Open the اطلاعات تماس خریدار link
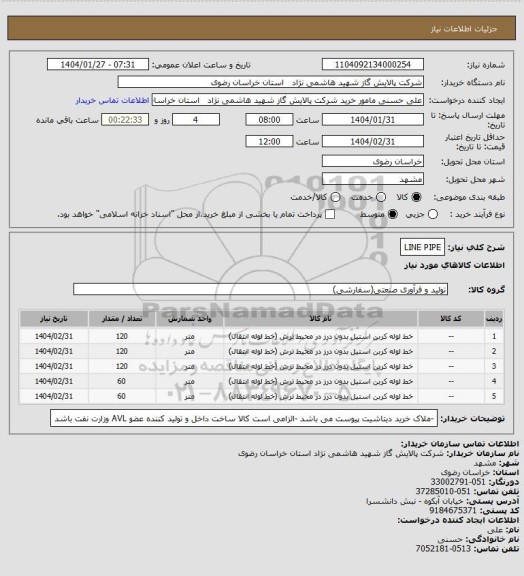This screenshot has height=576, width=524. (x=112, y=100)
